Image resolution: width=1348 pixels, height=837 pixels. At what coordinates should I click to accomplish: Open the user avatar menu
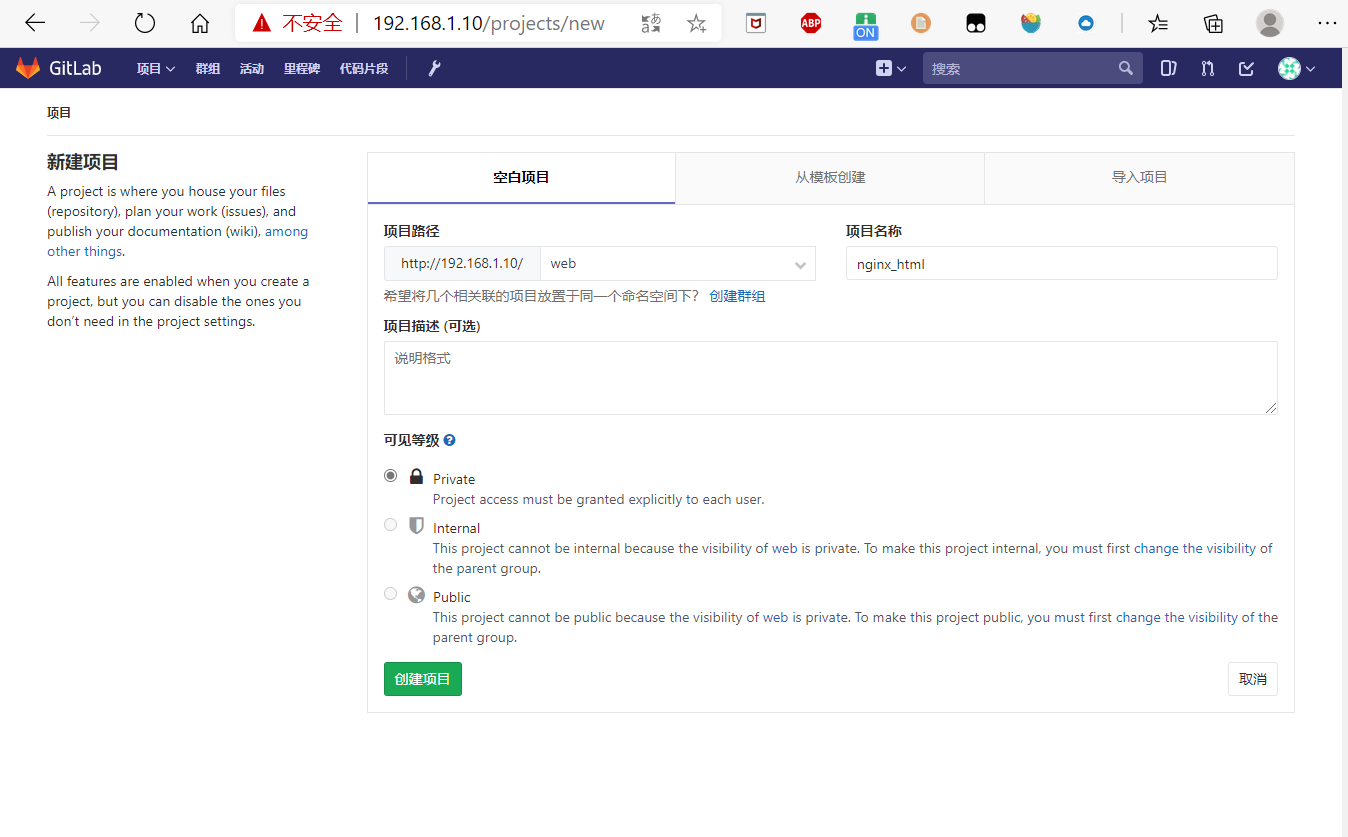point(1296,68)
